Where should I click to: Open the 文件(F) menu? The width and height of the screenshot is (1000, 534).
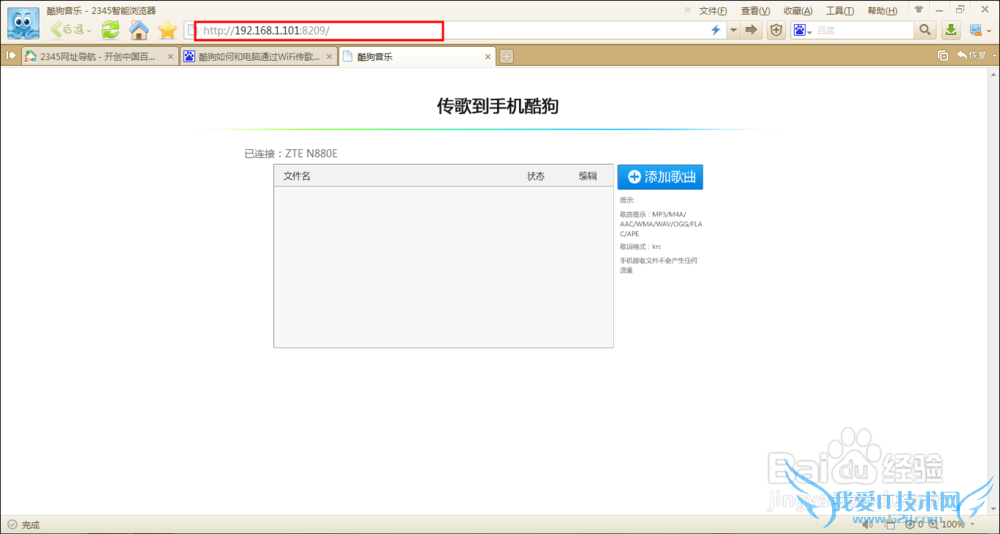pos(713,11)
